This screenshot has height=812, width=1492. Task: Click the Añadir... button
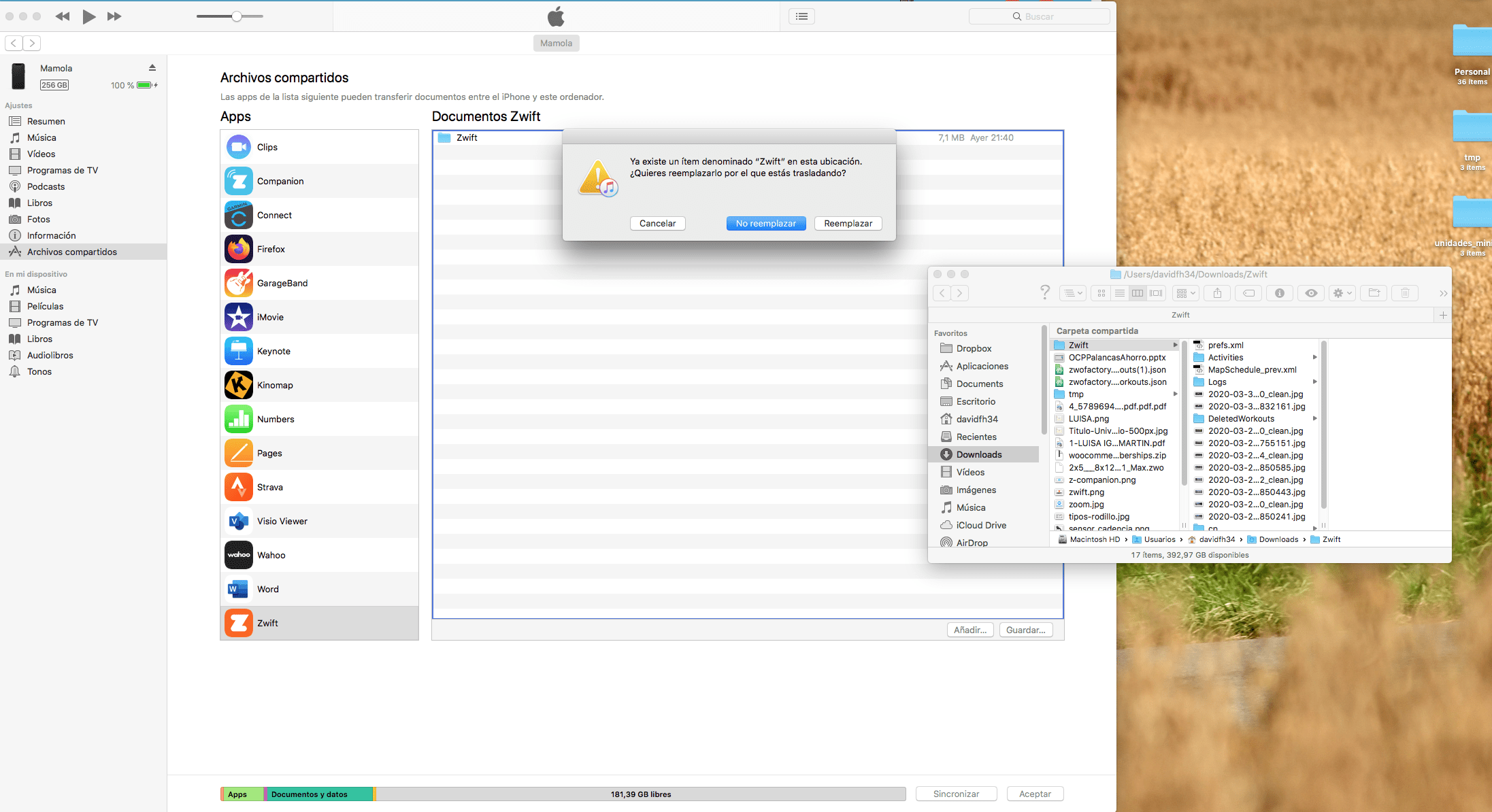click(x=970, y=630)
